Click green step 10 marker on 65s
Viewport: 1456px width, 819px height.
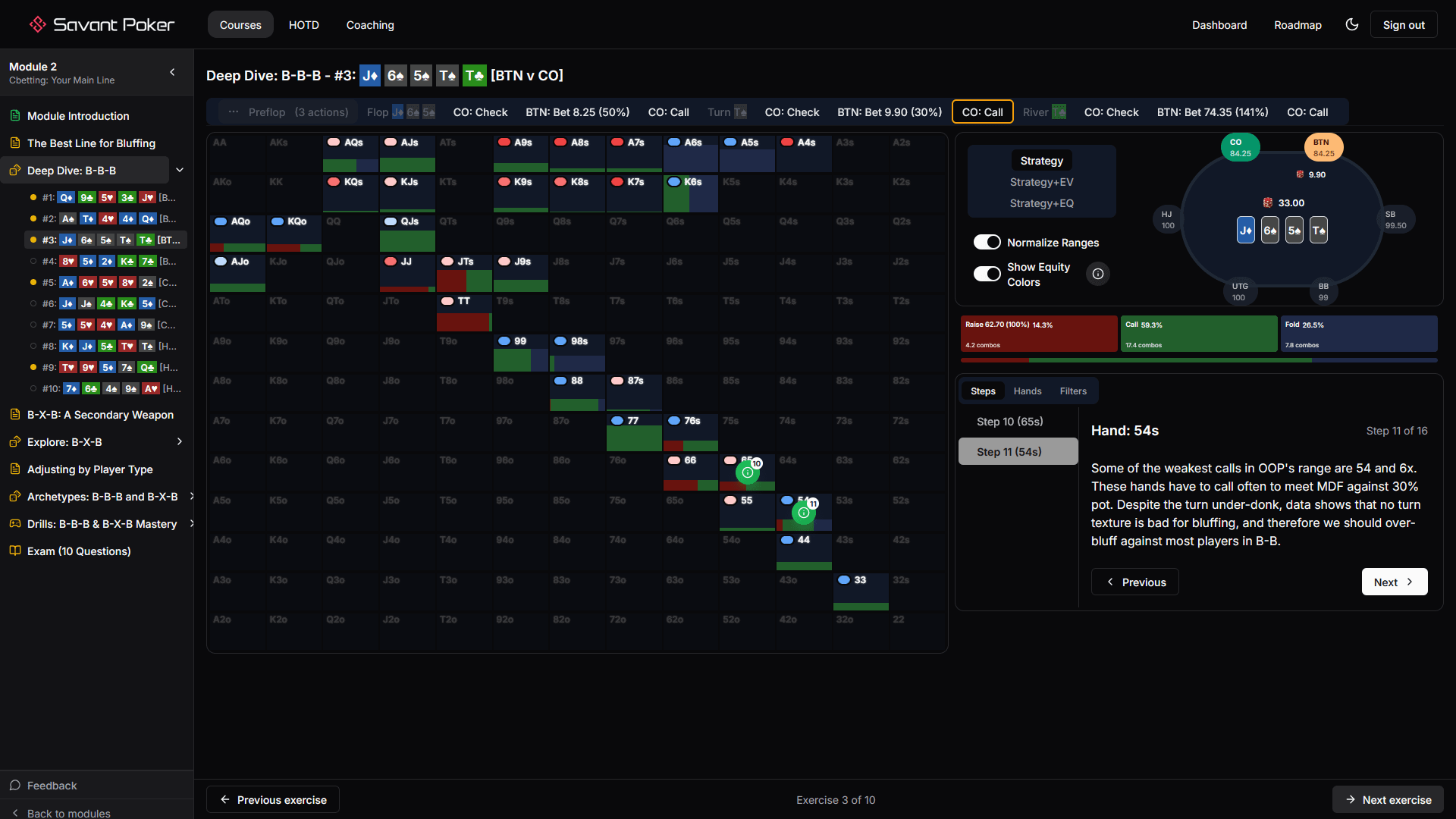tap(747, 472)
